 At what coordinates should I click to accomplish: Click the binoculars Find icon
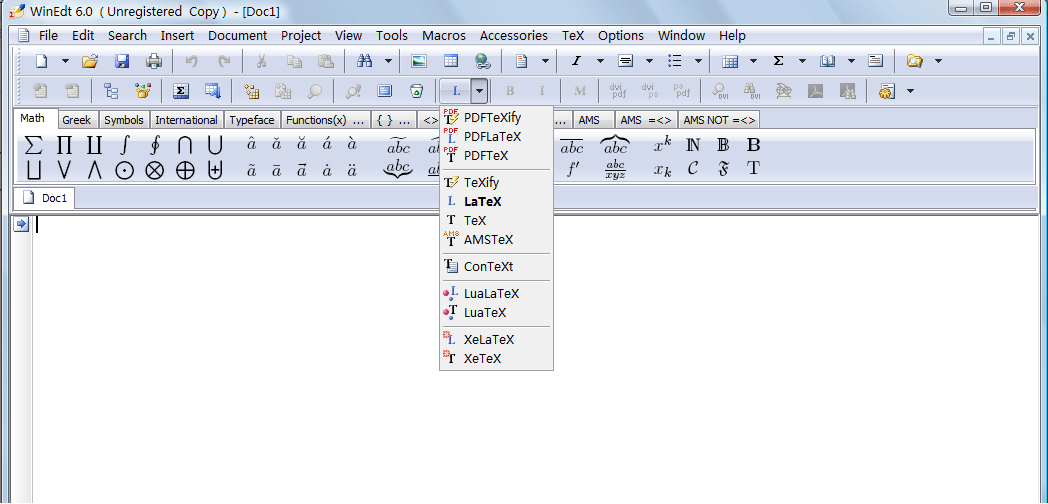point(364,61)
